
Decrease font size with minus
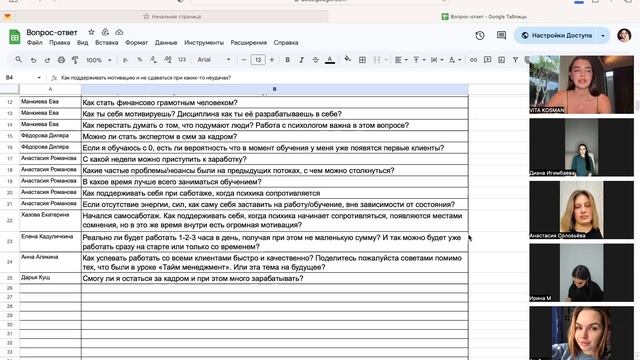click(244, 60)
